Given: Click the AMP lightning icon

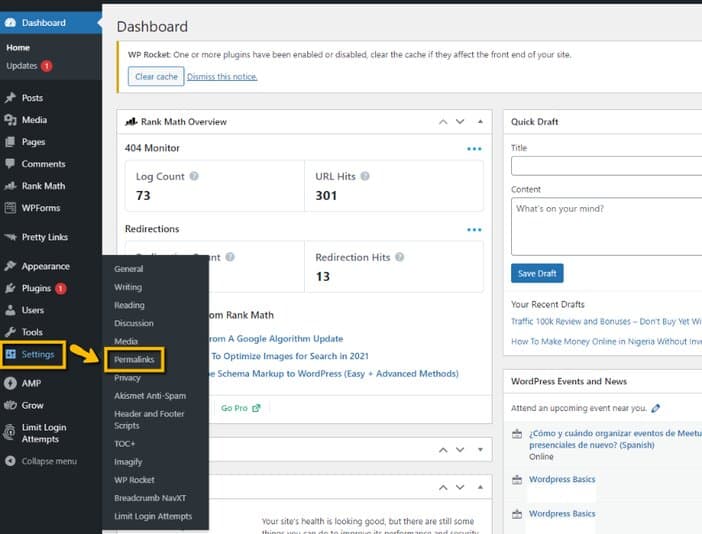Looking at the screenshot, I should [x=10, y=383].
